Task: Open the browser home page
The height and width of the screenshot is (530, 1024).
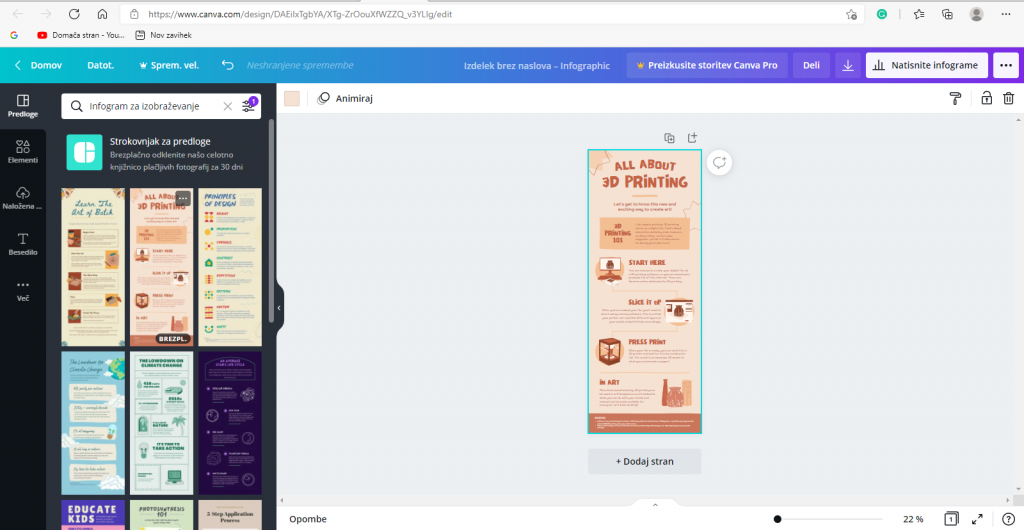Action: [x=102, y=14]
